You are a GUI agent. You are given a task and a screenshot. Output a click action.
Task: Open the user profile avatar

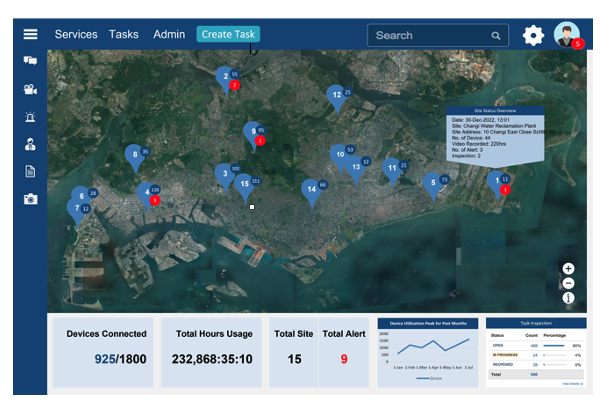pos(567,34)
